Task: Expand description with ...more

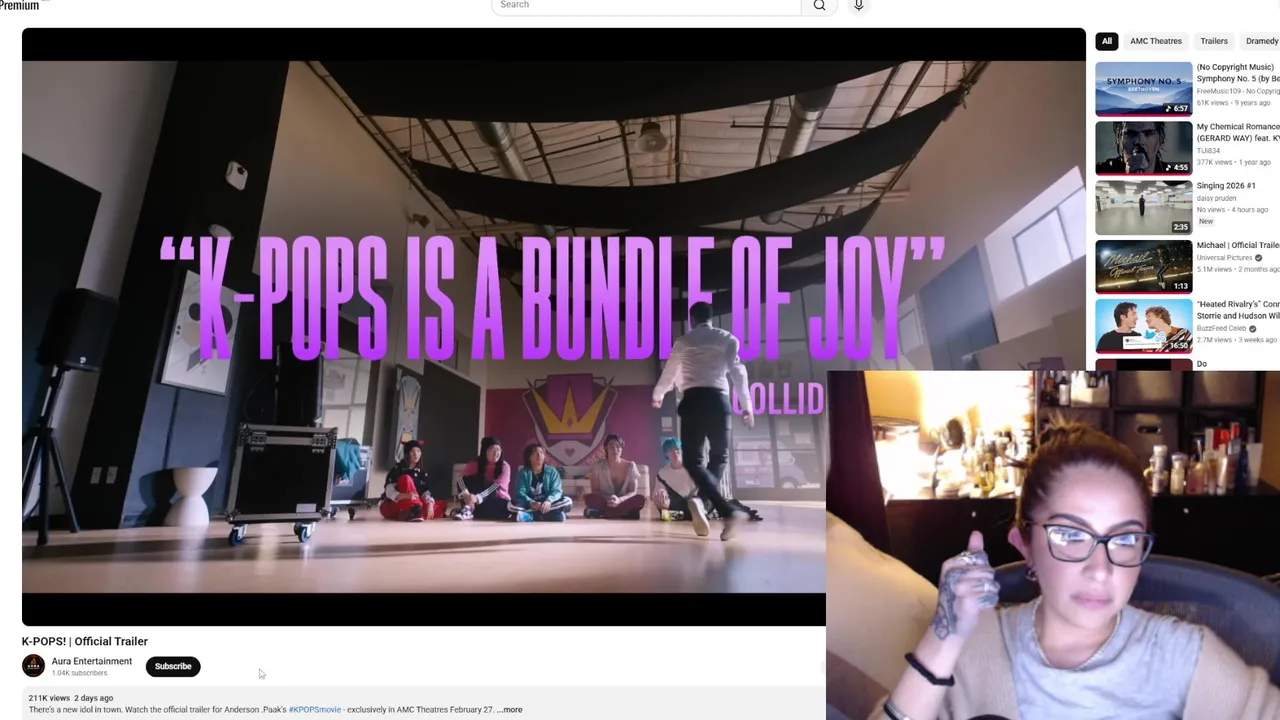Action: click(x=510, y=710)
